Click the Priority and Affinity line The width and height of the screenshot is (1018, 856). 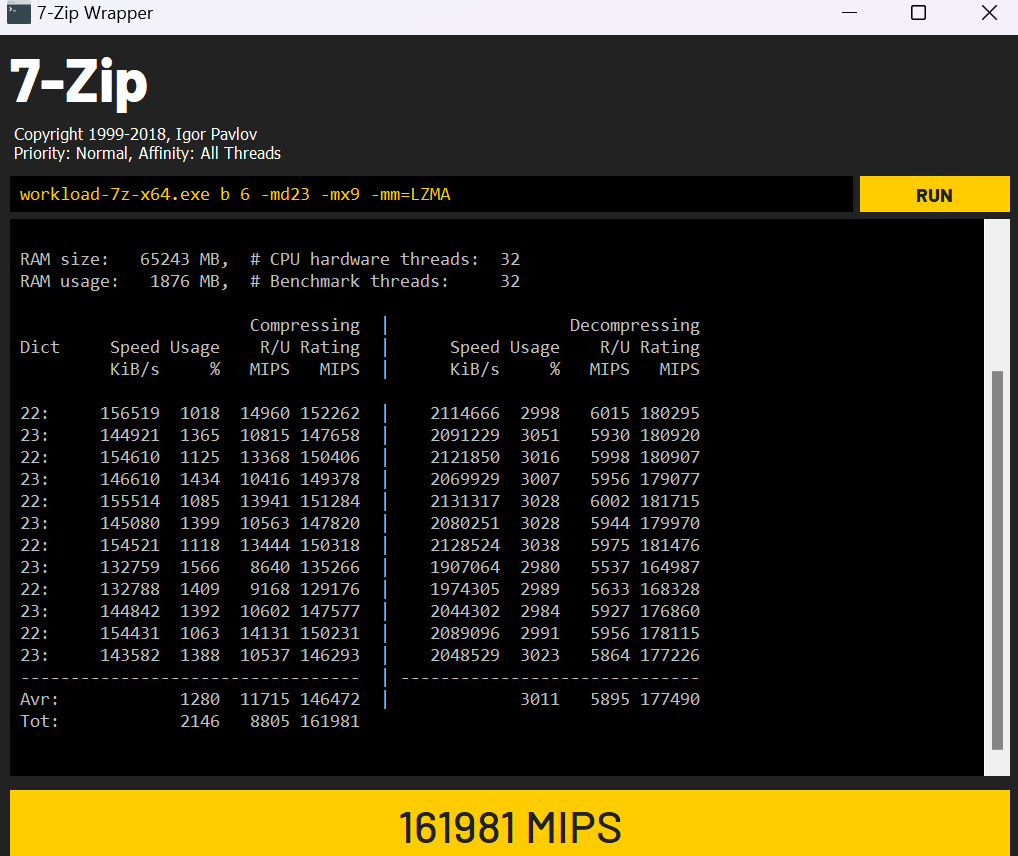(147, 153)
